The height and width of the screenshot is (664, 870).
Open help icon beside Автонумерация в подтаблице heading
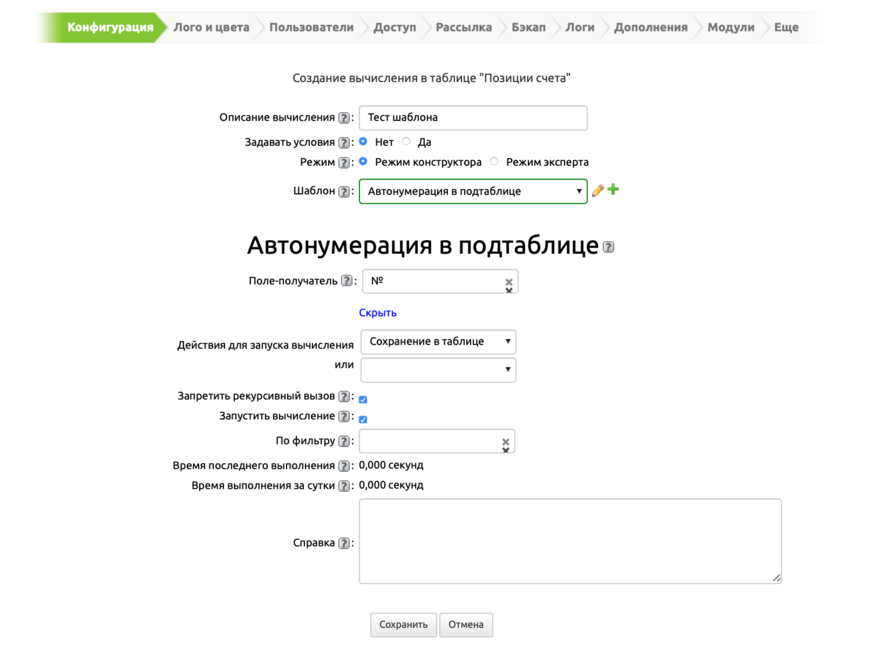[608, 247]
